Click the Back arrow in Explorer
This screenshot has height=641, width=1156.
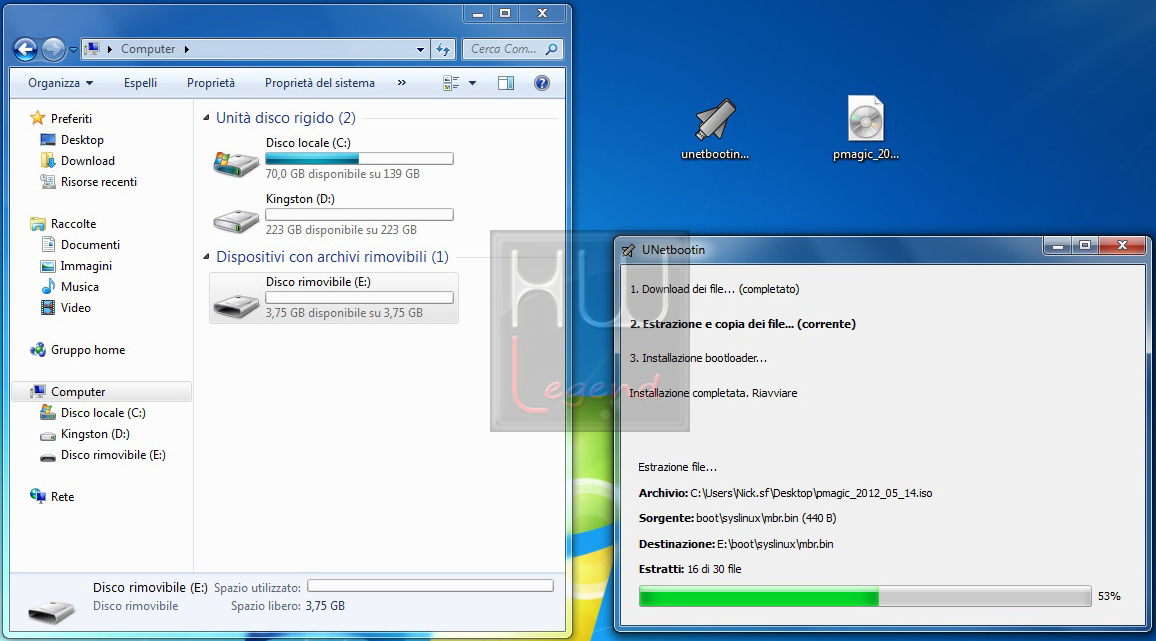pyautogui.click(x=25, y=49)
